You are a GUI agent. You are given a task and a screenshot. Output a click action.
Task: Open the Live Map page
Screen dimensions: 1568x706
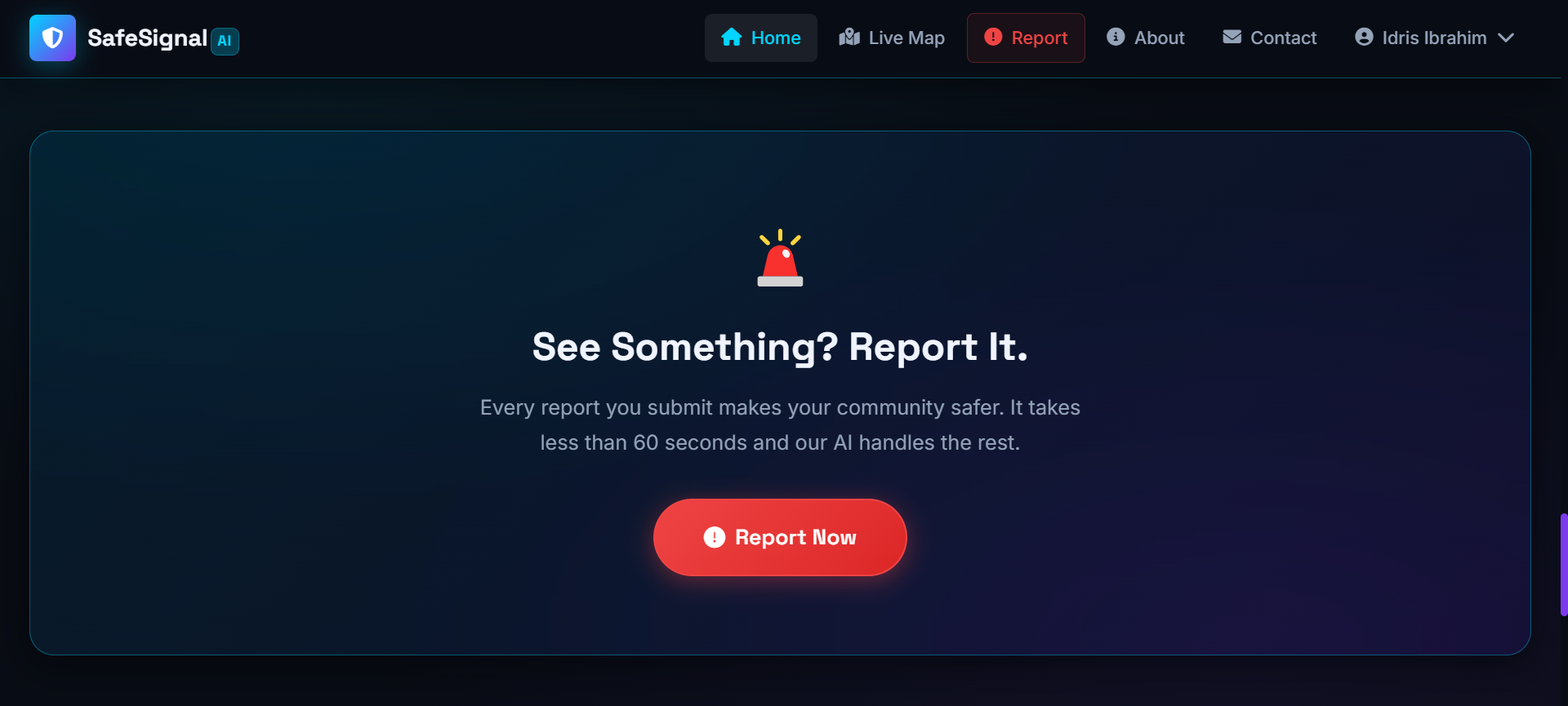(x=892, y=38)
